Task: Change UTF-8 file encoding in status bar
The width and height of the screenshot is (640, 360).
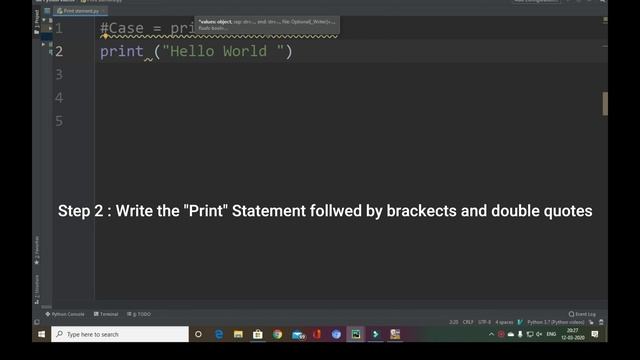Action: [484, 322]
